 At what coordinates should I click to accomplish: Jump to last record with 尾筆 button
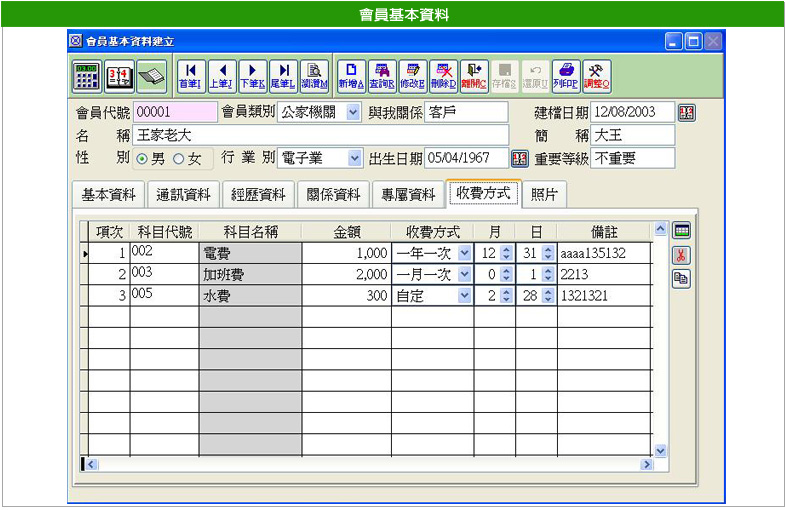(284, 75)
